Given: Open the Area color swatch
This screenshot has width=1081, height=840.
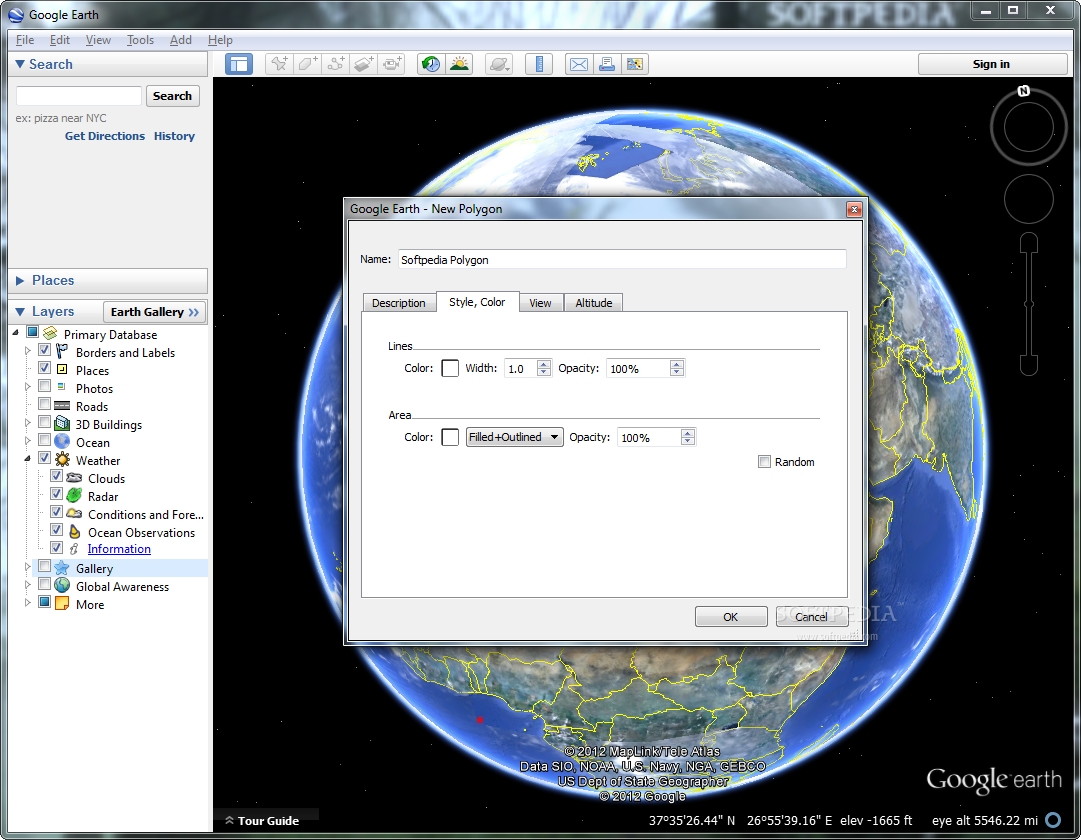Looking at the screenshot, I should pyautogui.click(x=449, y=437).
